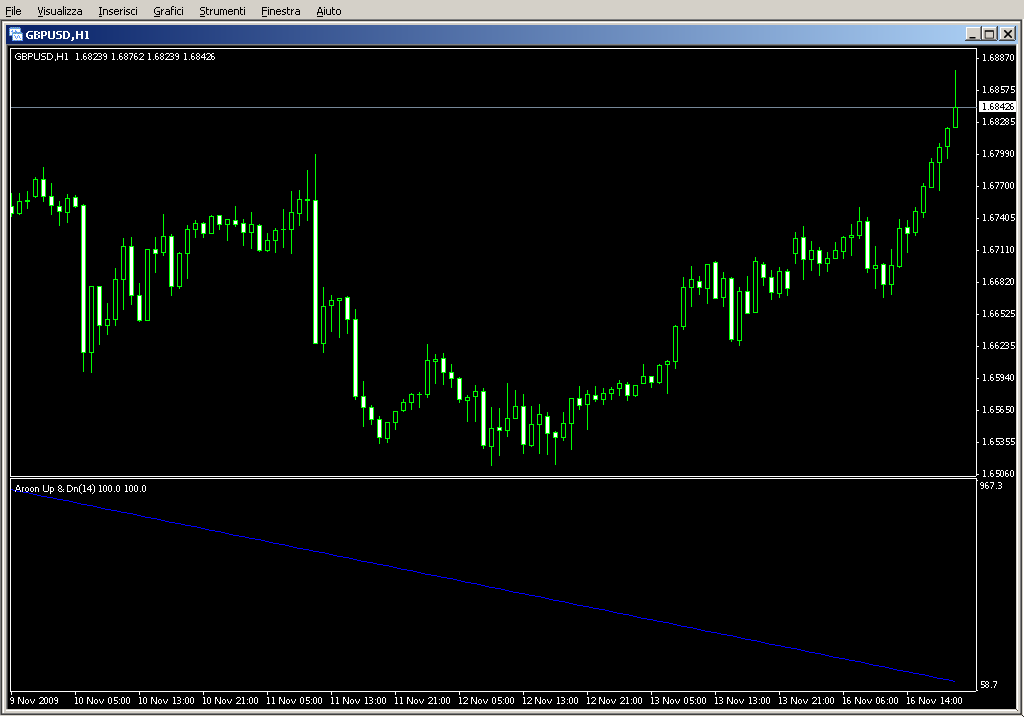Click the 58.7 indicator scale value
The image size is (1024, 717).
pyautogui.click(x=989, y=684)
